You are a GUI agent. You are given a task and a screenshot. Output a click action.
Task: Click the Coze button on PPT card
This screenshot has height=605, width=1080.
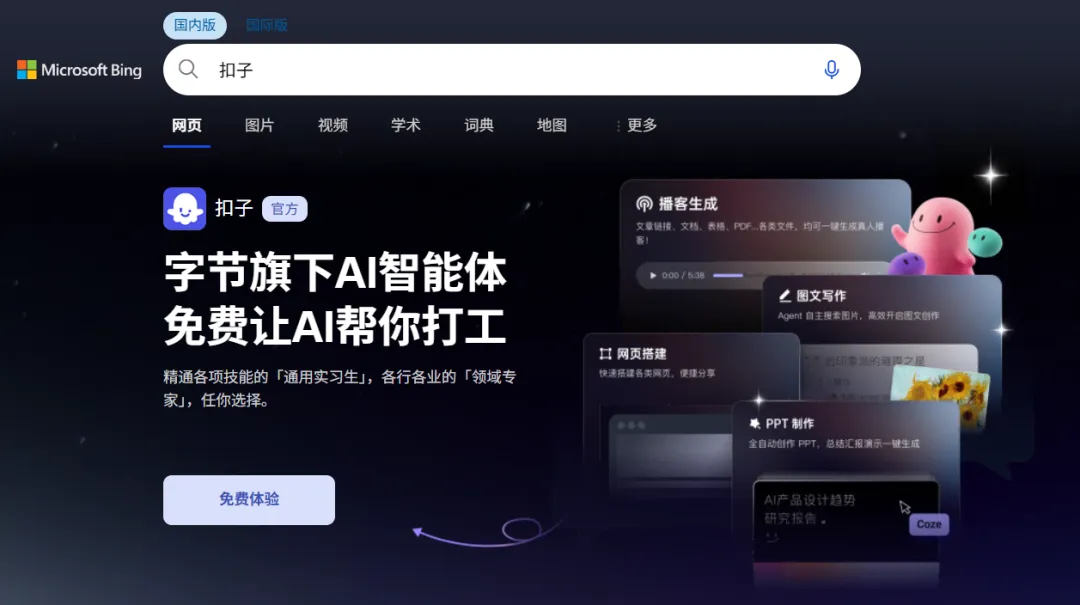[928, 524]
